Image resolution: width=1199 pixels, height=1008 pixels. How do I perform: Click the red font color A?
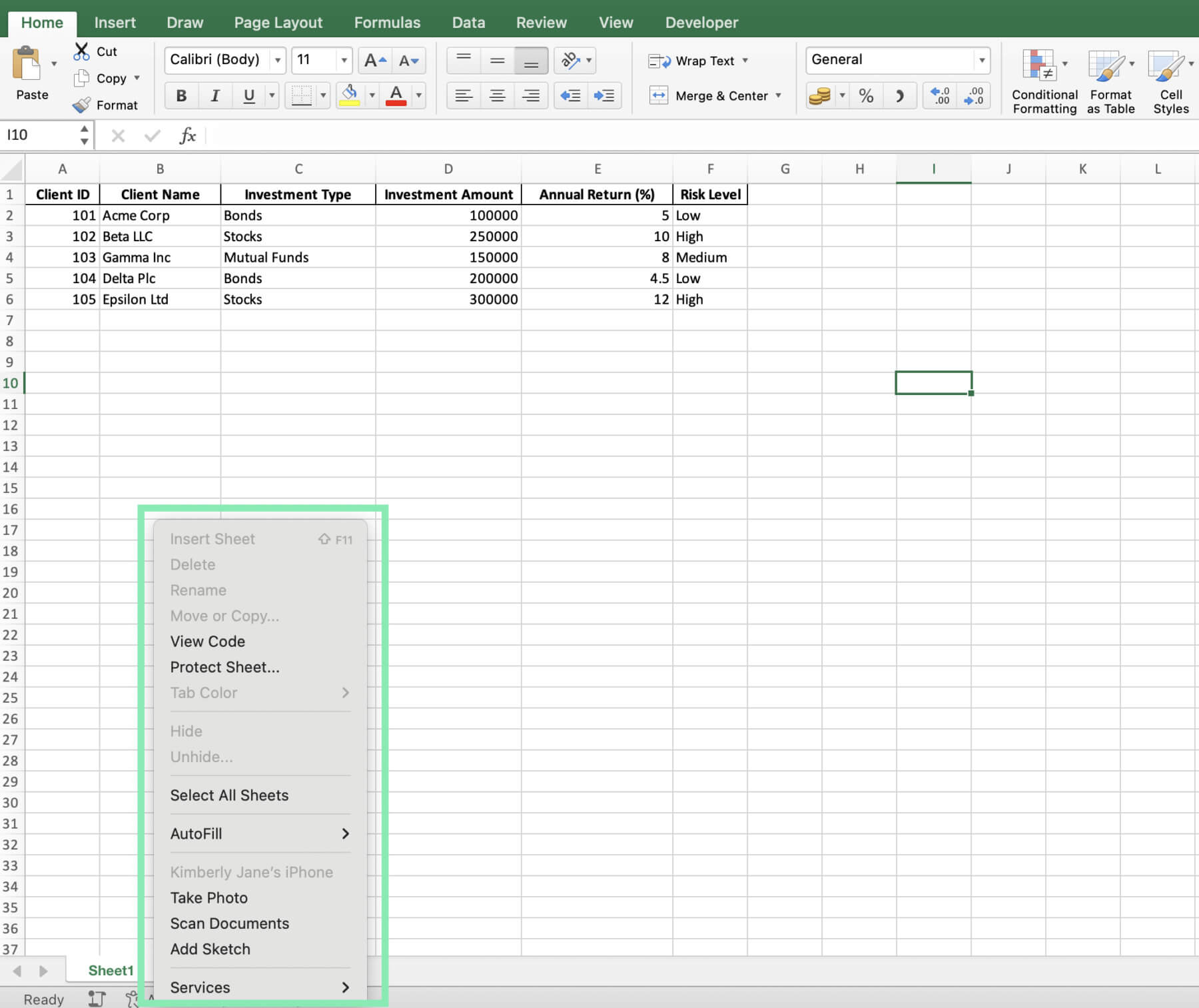point(396,95)
